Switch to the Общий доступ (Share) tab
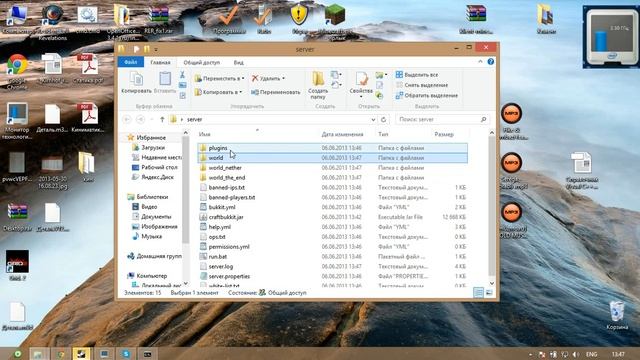The width and height of the screenshot is (640, 360). point(202,62)
